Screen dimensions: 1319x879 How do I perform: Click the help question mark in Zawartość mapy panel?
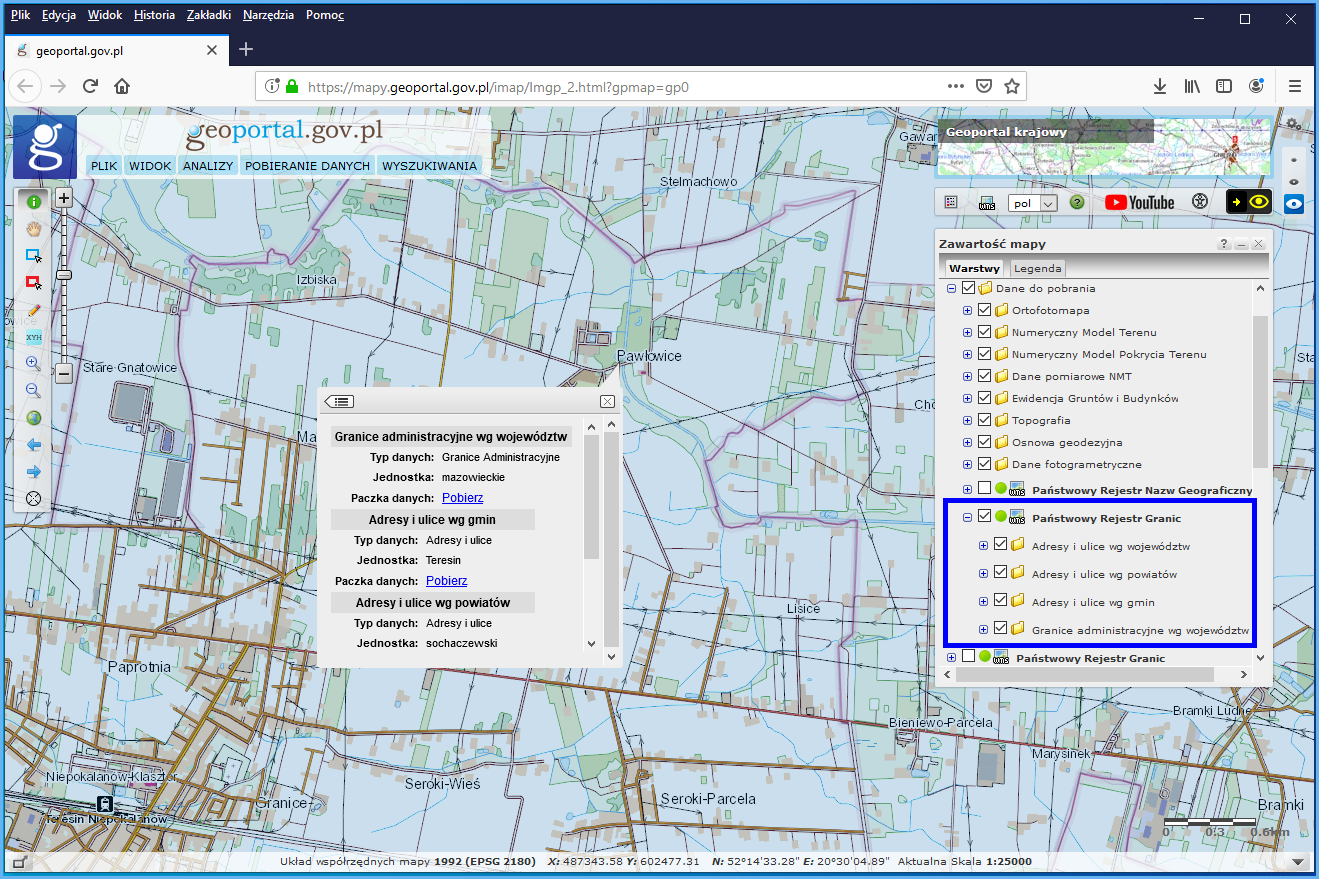click(x=1224, y=244)
